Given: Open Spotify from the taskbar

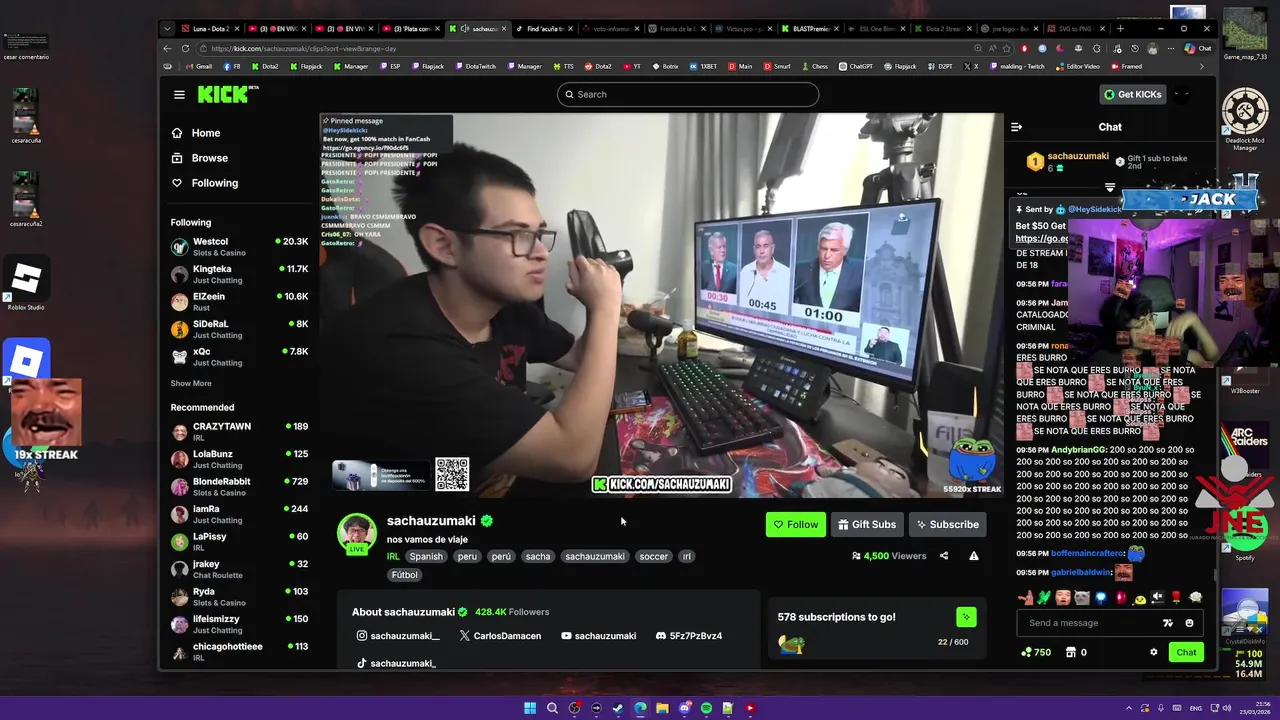Looking at the screenshot, I should click(x=706, y=708).
